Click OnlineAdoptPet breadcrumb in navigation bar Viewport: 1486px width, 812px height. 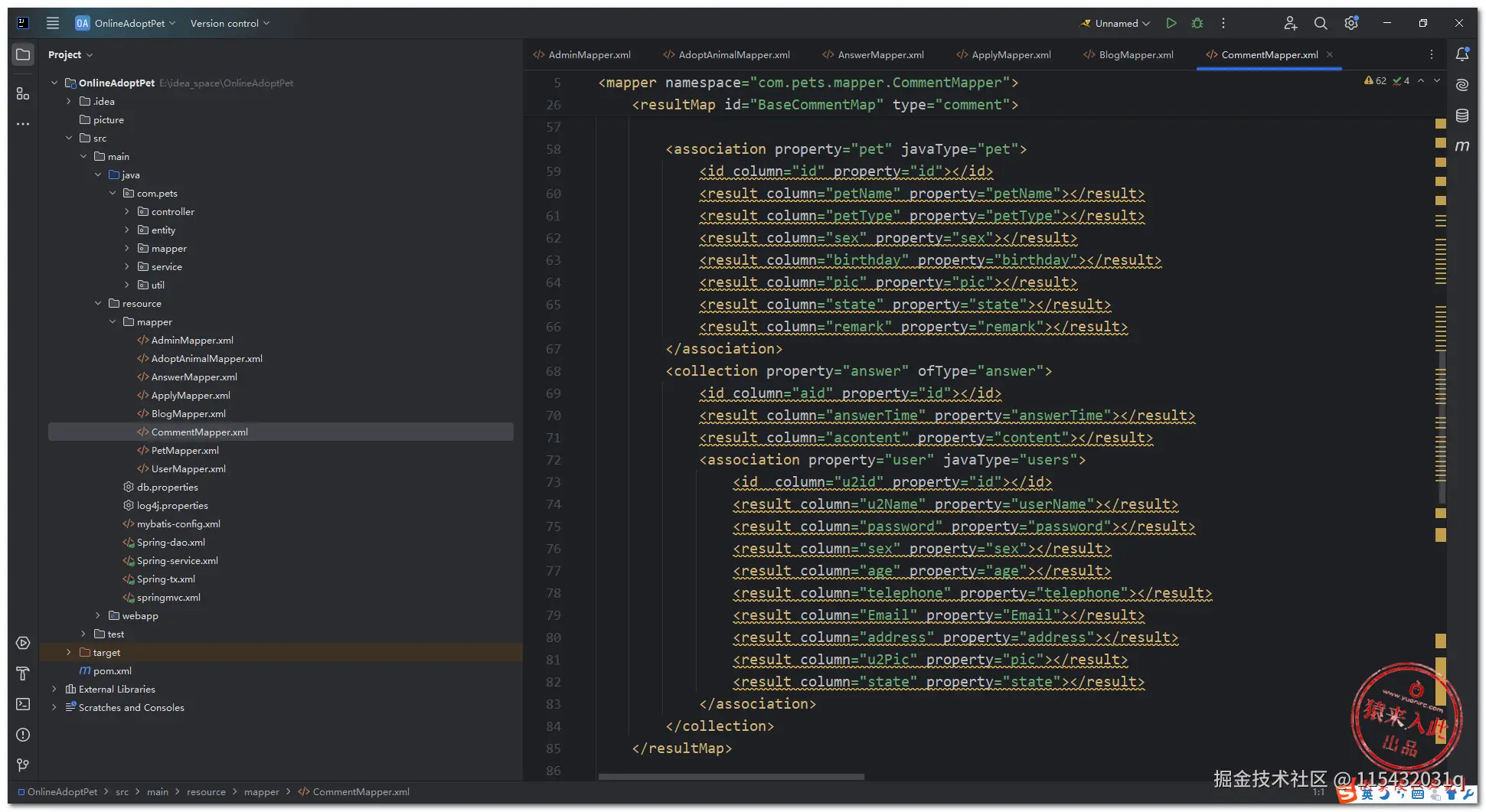click(58, 791)
